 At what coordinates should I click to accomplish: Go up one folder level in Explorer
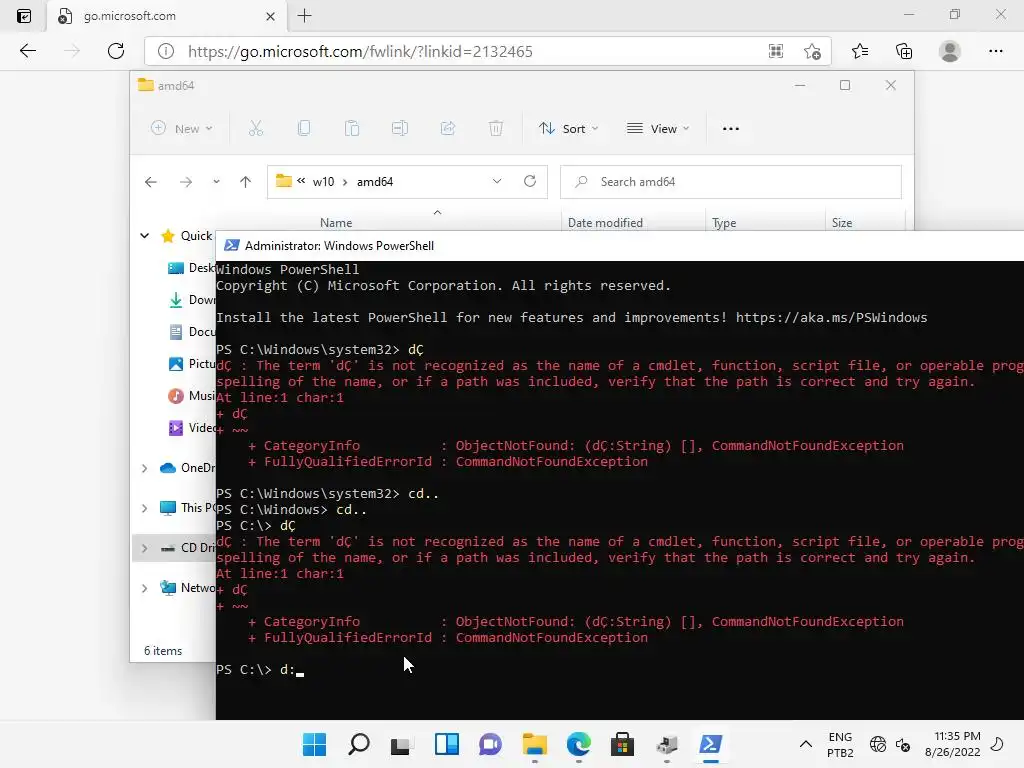pyautogui.click(x=246, y=182)
